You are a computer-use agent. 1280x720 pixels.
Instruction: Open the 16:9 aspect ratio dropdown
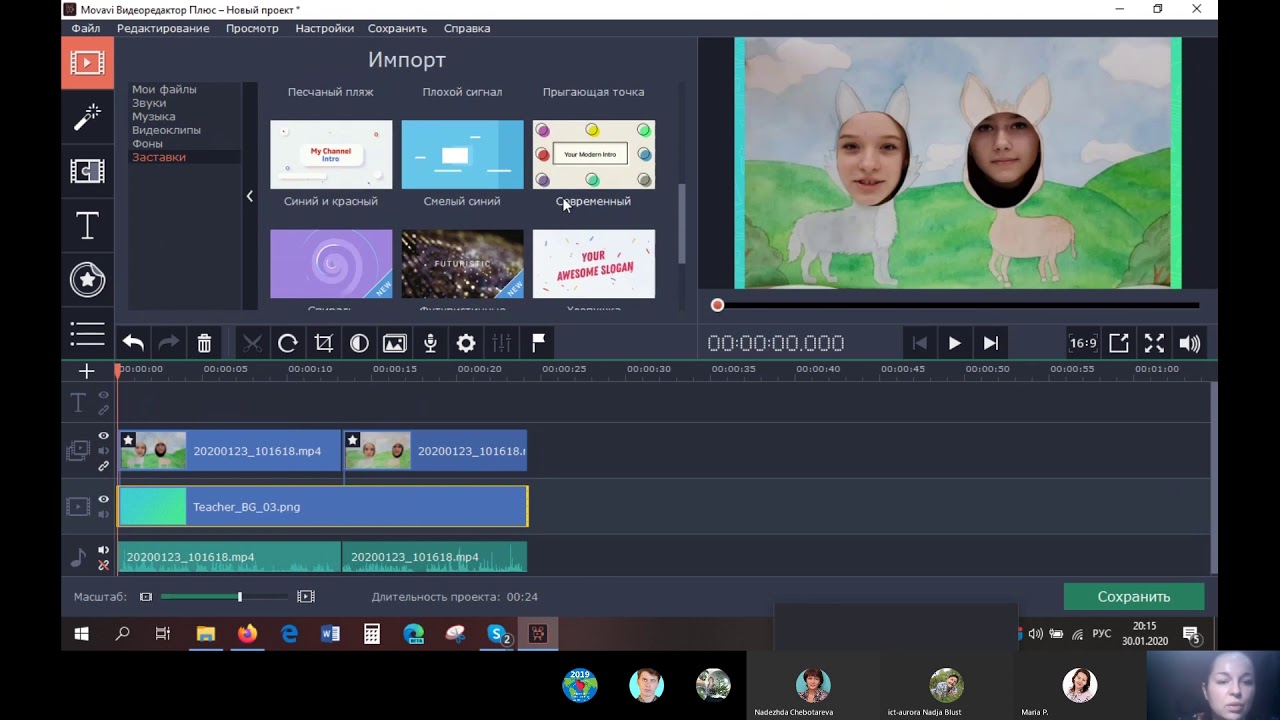click(1083, 343)
